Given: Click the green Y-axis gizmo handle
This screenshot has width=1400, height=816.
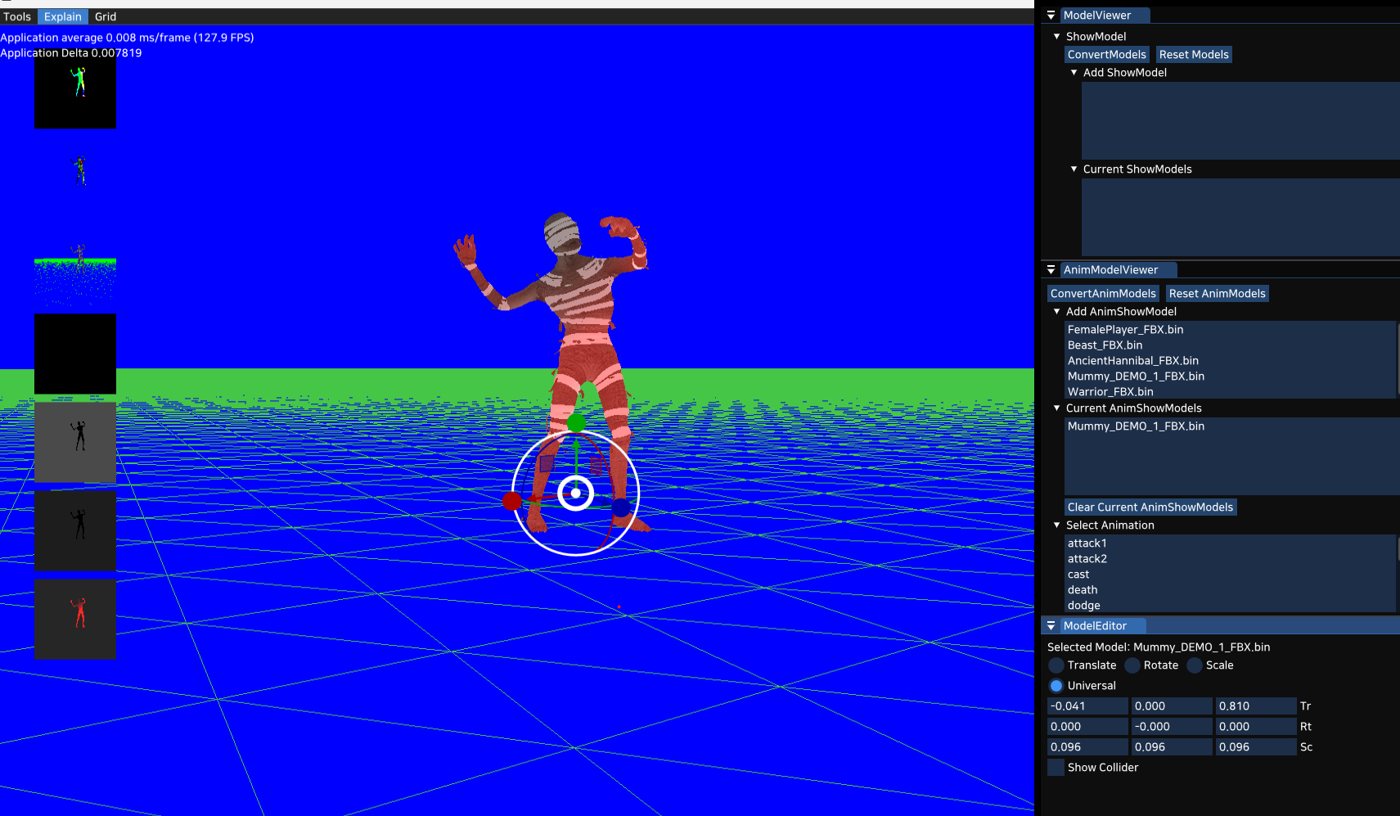Looking at the screenshot, I should pyautogui.click(x=576, y=423).
